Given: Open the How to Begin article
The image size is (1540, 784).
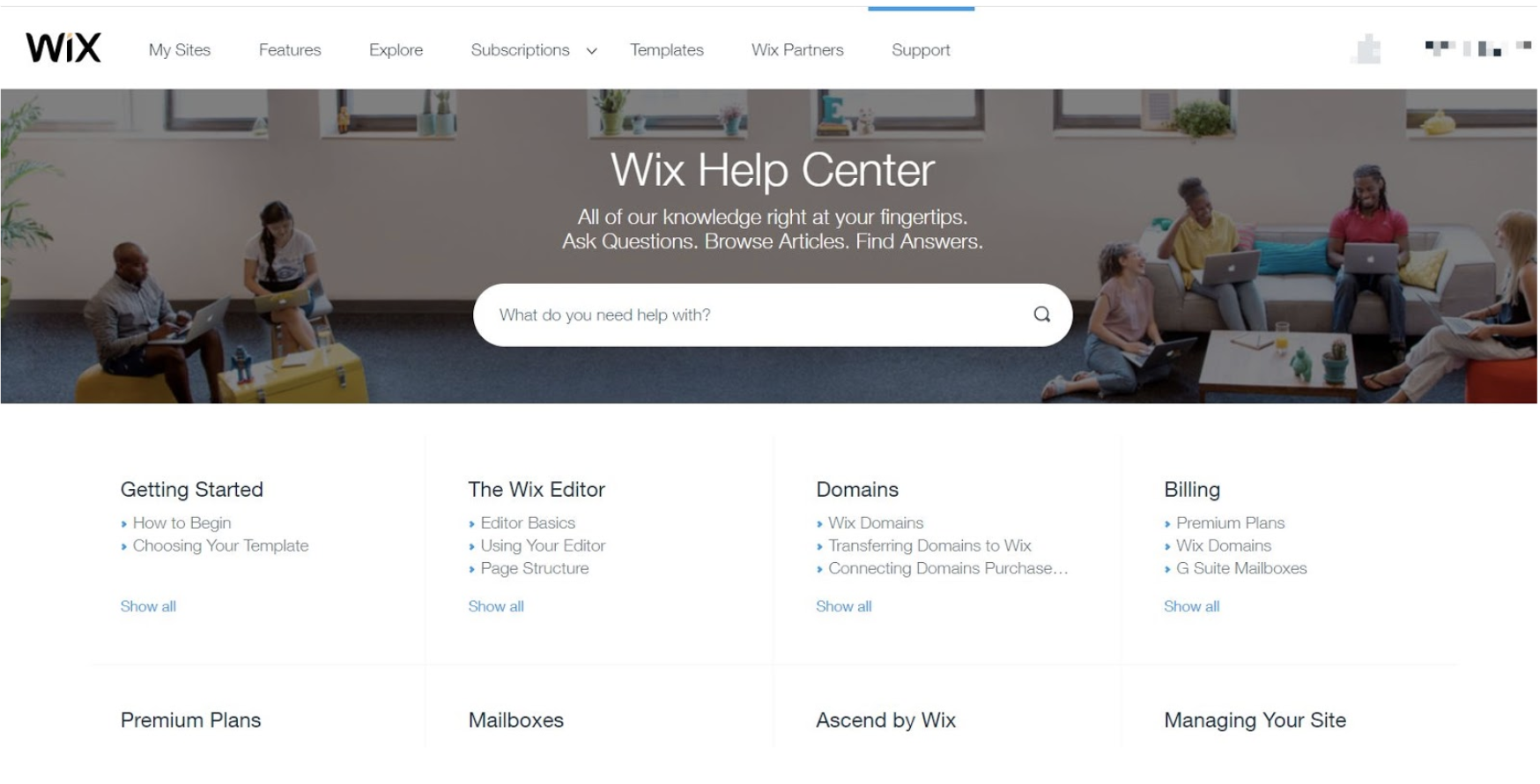Looking at the screenshot, I should 181,523.
